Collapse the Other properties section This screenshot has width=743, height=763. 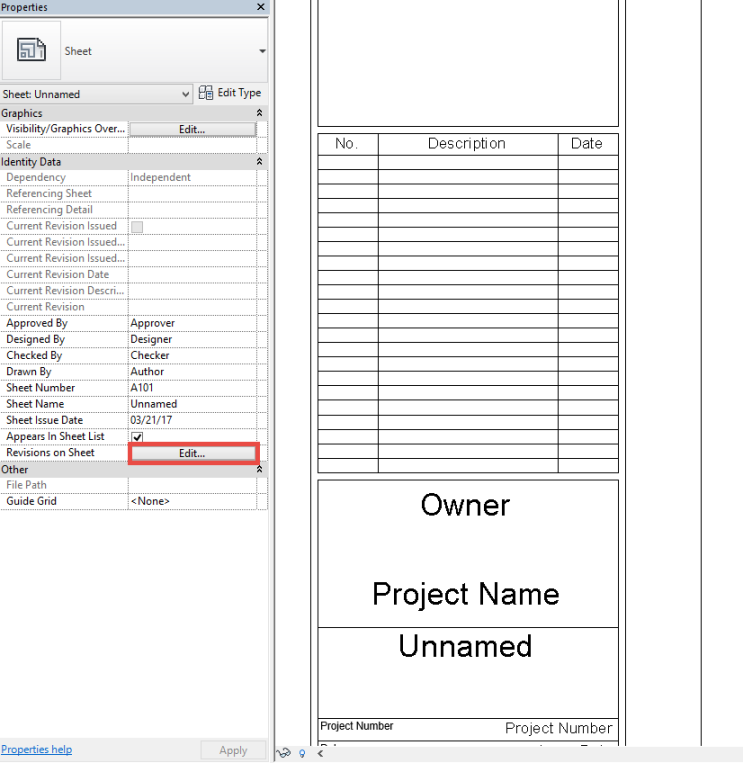(261, 470)
